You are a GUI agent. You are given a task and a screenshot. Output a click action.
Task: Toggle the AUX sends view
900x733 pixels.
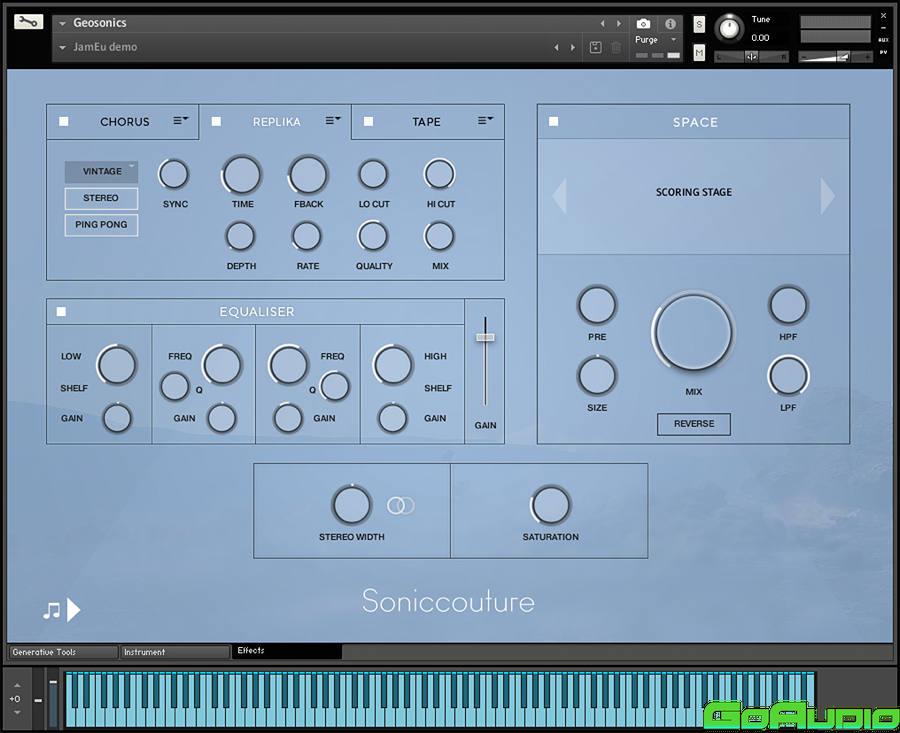[x=883, y=40]
